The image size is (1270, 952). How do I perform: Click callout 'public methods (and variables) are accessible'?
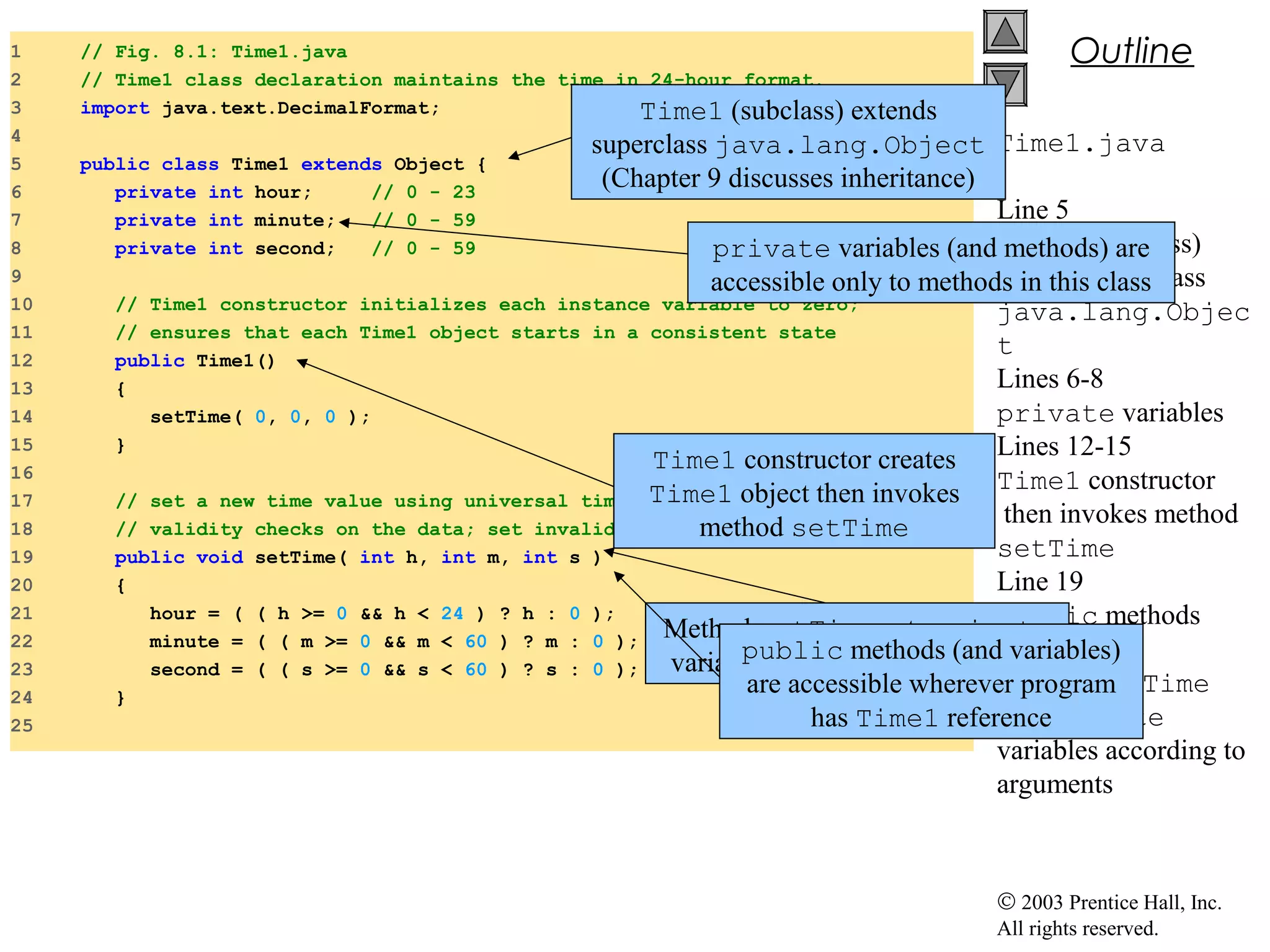pos(931,681)
